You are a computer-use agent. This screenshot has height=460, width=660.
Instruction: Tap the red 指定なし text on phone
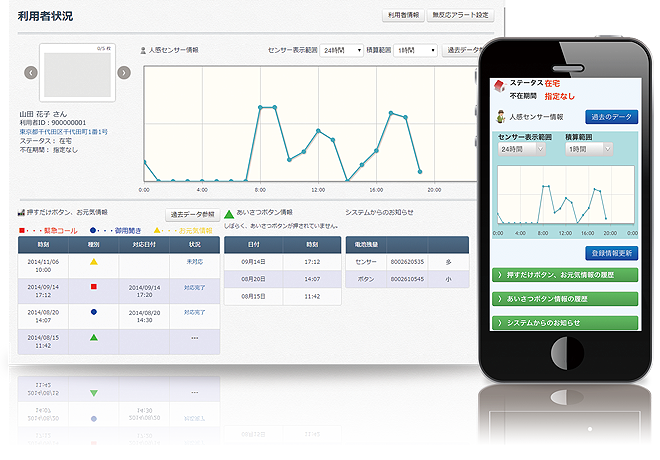559,96
